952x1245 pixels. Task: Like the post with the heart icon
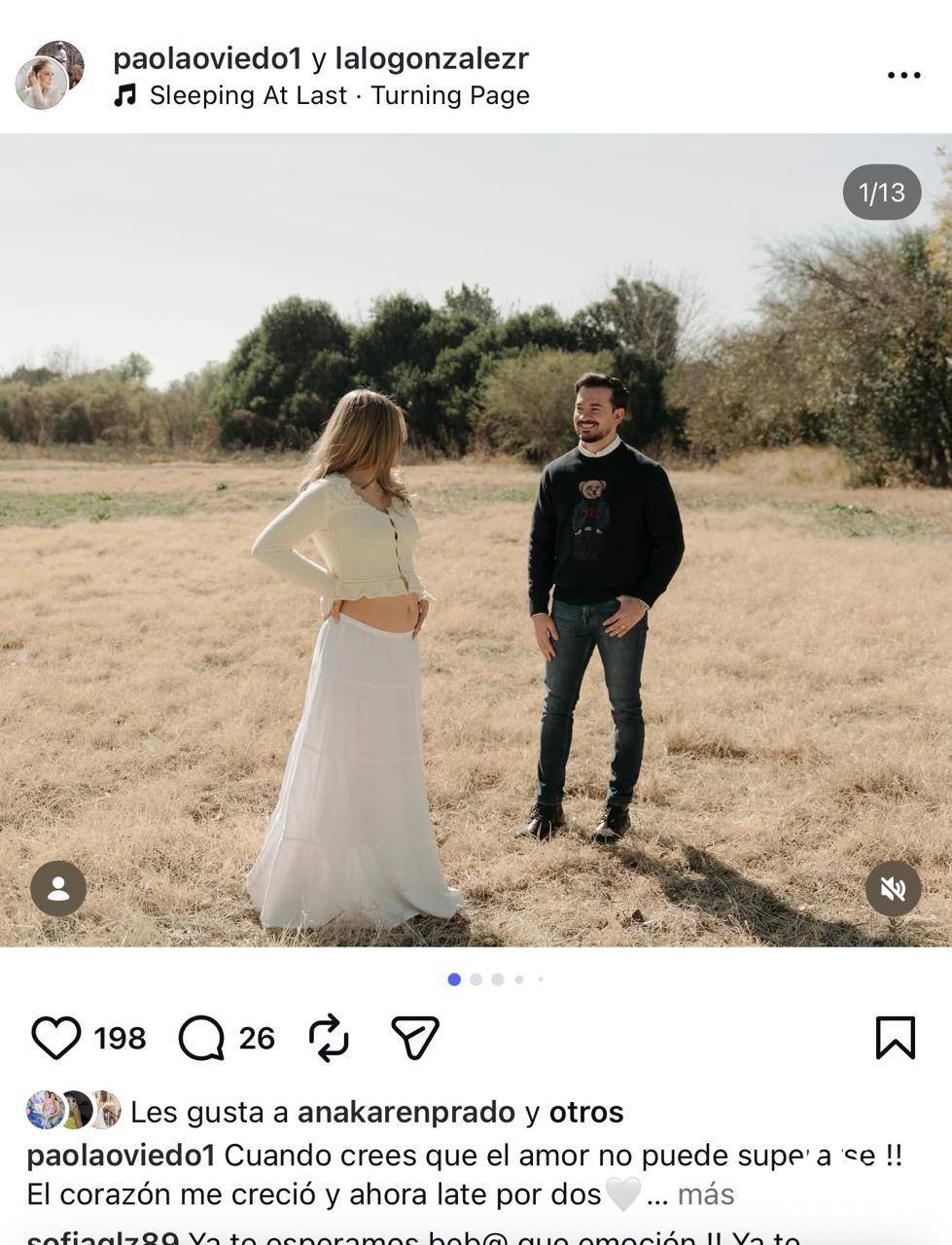[55, 1038]
